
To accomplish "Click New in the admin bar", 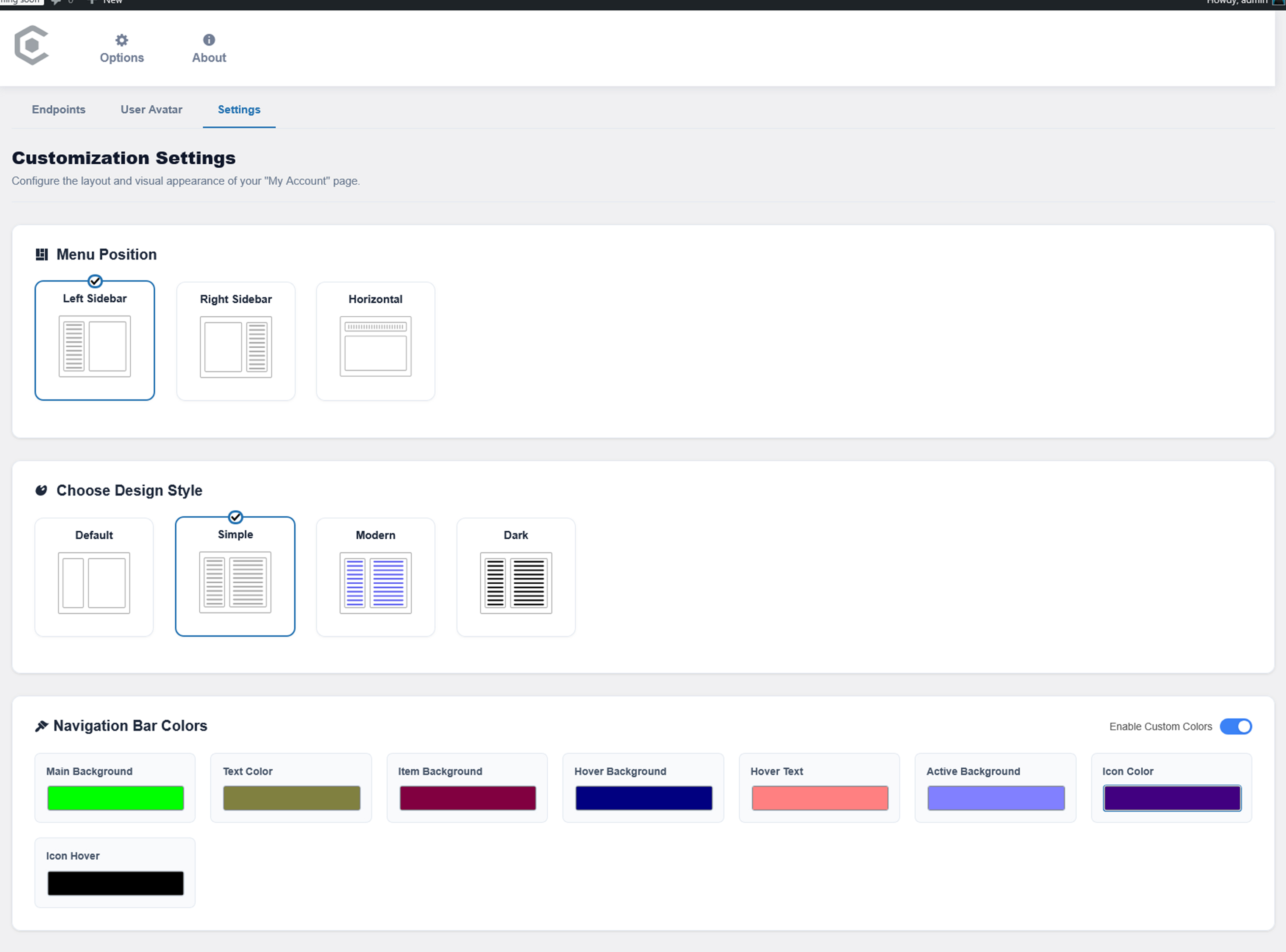I will 112,2.
